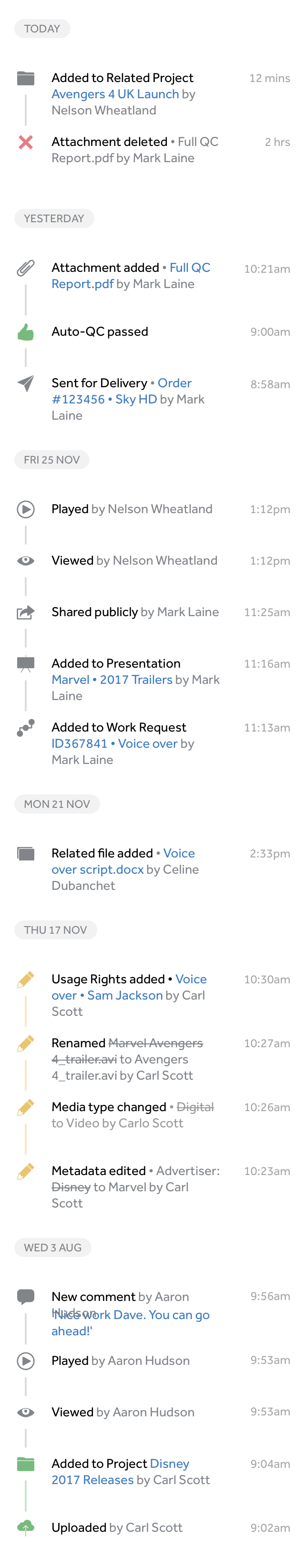Click play icon for Played by Nelson Wheatland
Screen dimensions: 305x1568
(x=26, y=509)
